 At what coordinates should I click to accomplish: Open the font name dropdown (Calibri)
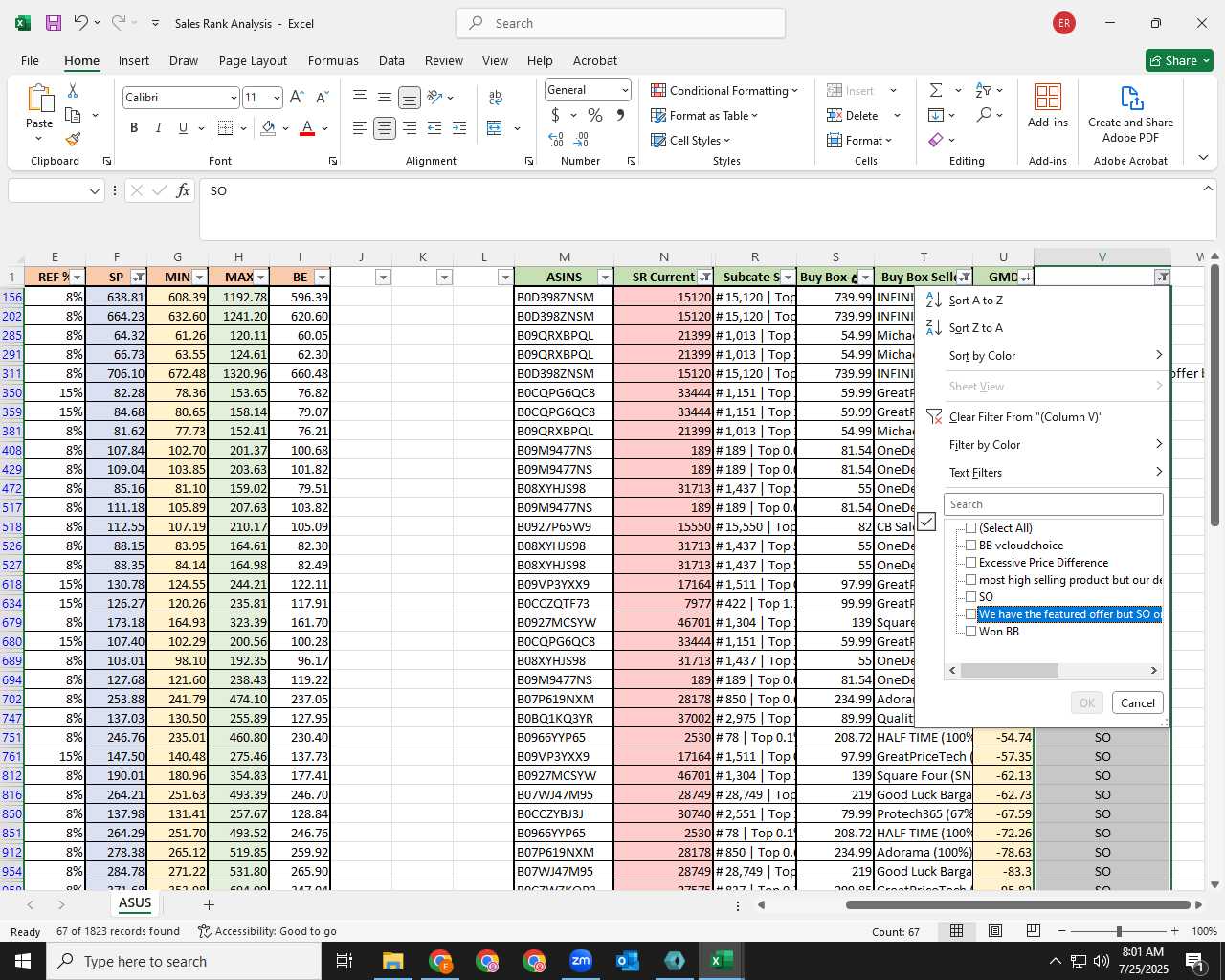pos(233,98)
